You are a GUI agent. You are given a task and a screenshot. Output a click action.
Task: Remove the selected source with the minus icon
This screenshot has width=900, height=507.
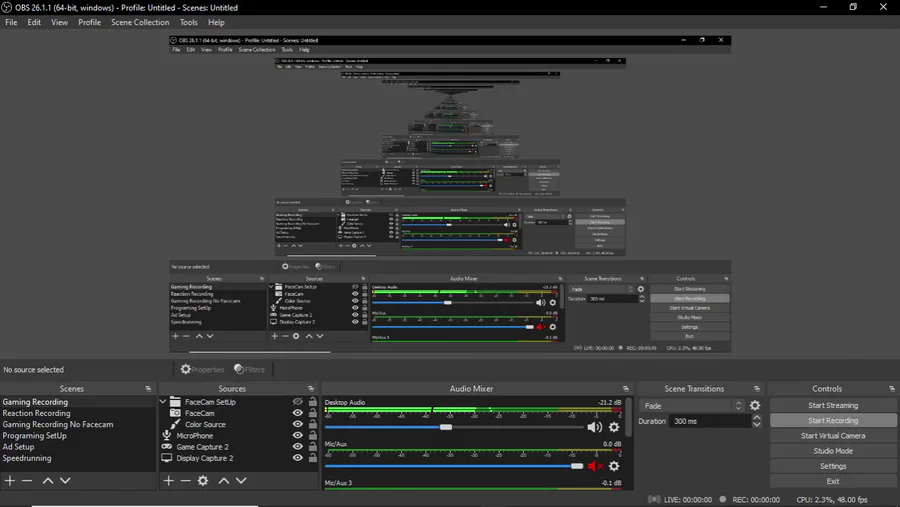[x=185, y=481]
